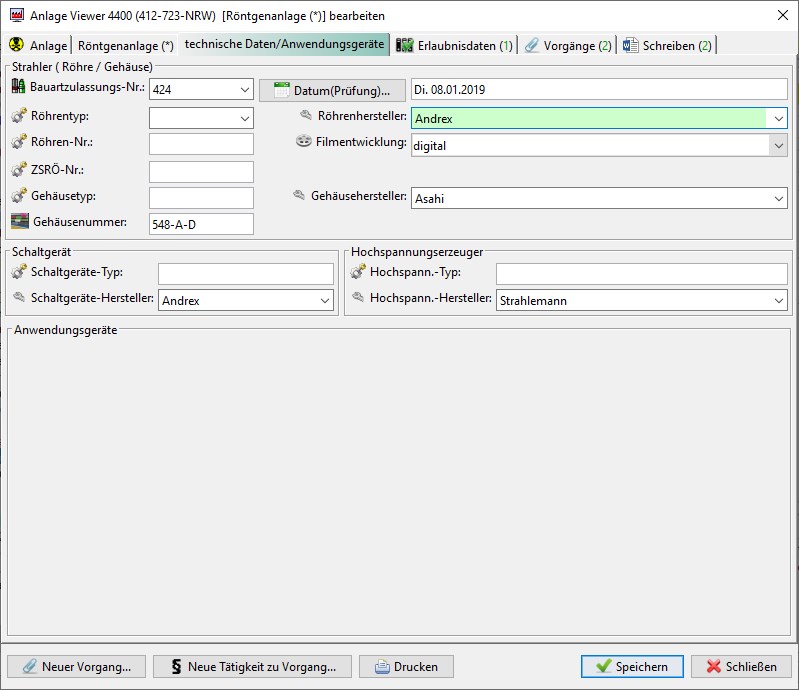The width and height of the screenshot is (799, 690).
Task: Click the Schaltgeräte-Typ text field
Action: (x=245, y=274)
